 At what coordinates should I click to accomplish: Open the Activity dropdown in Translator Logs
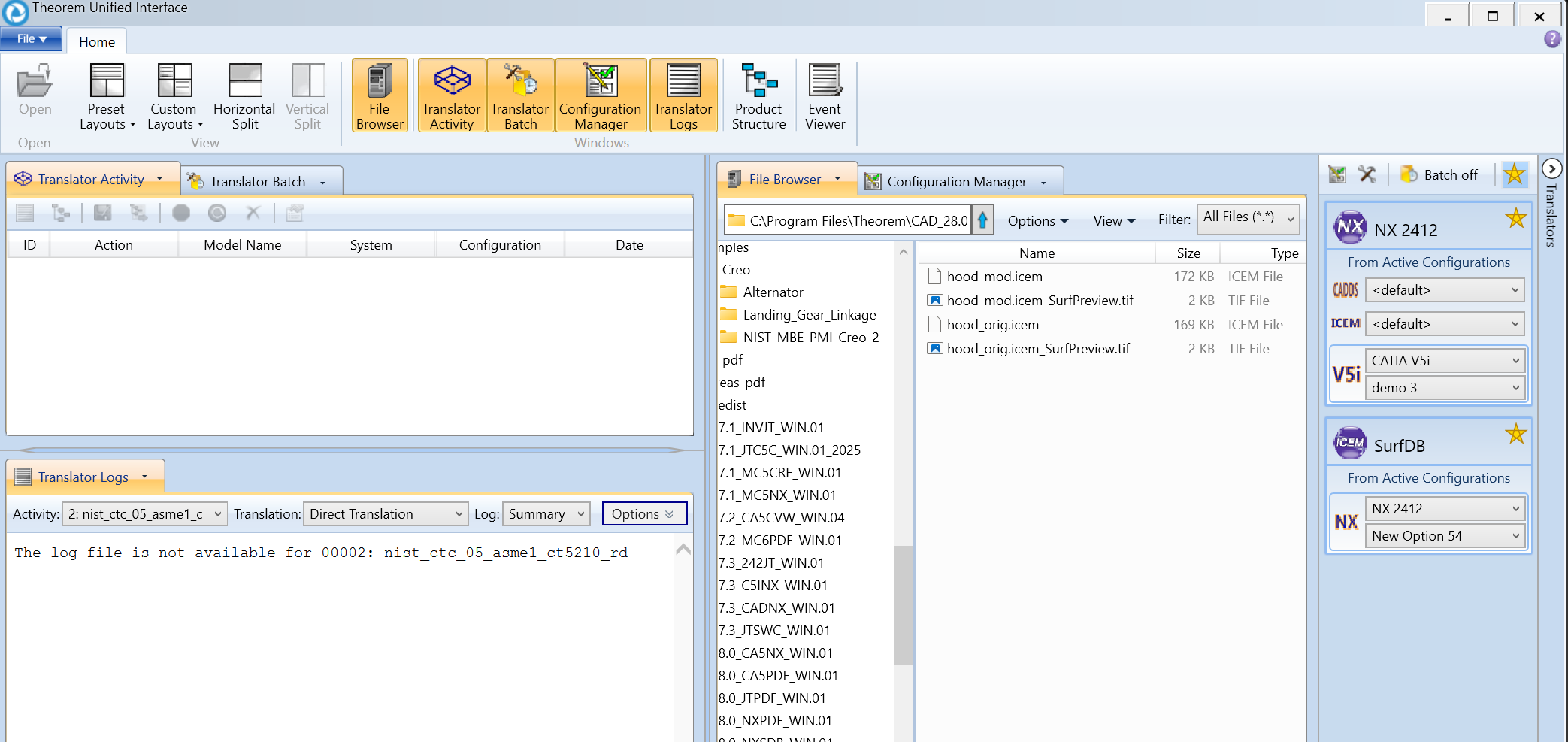click(x=144, y=514)
